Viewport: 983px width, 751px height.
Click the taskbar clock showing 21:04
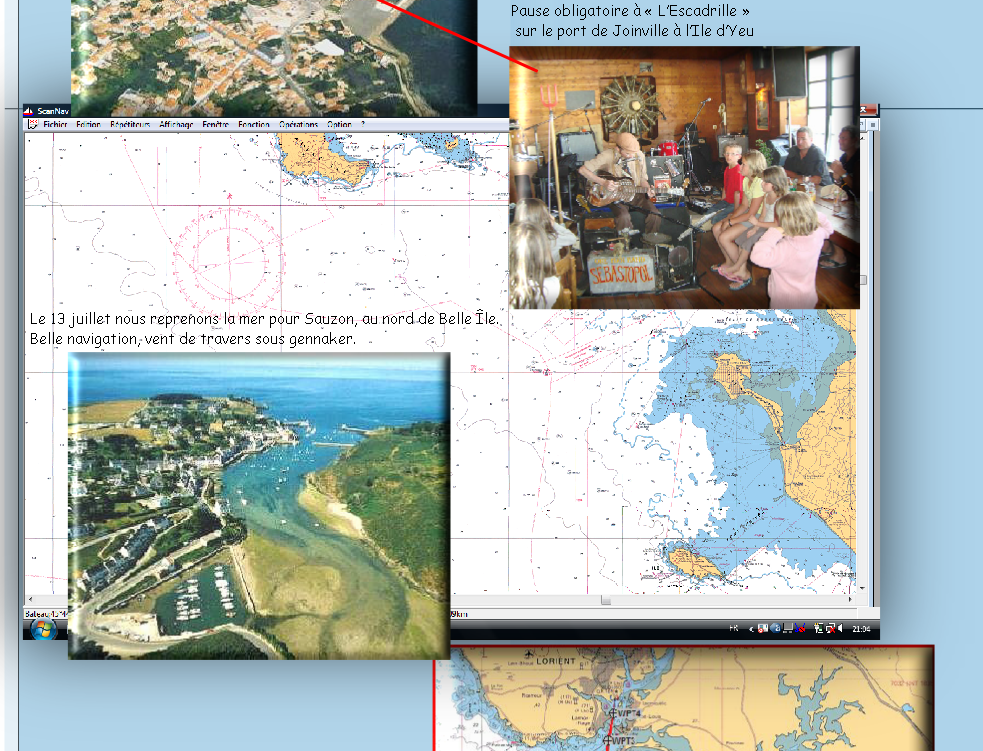861,628
